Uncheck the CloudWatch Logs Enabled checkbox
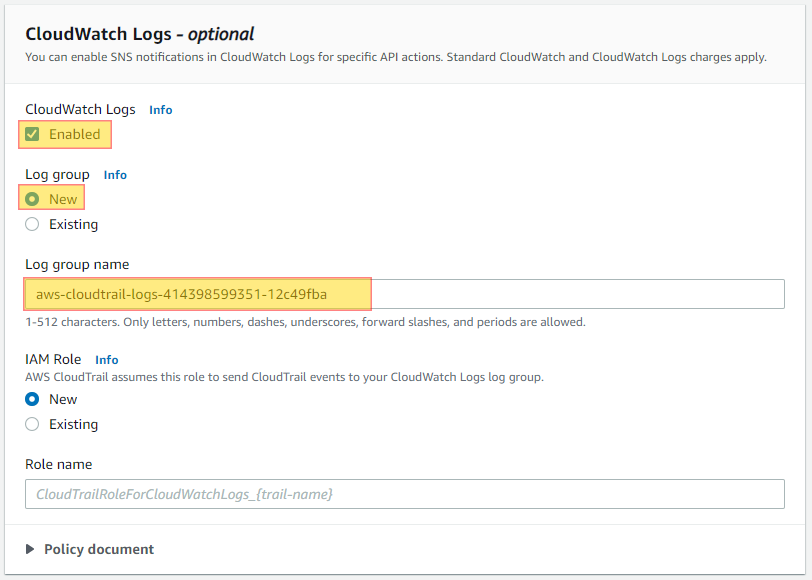This screenshot has width=812, height=580. (x=32, y=135)
